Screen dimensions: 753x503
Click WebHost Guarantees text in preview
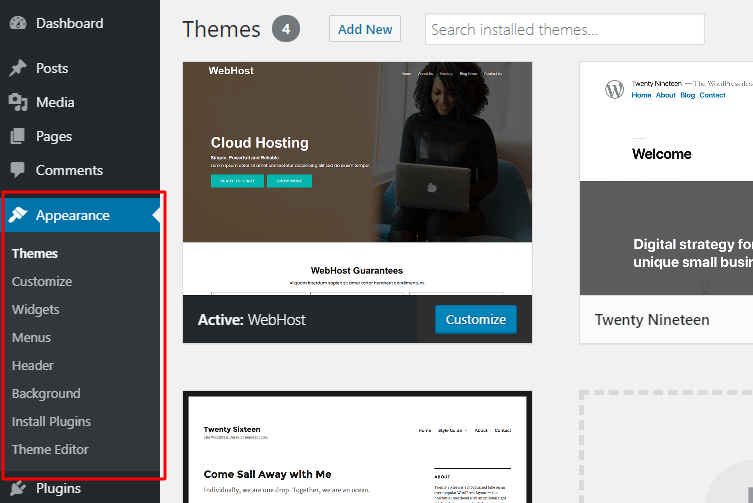[357, 270]
